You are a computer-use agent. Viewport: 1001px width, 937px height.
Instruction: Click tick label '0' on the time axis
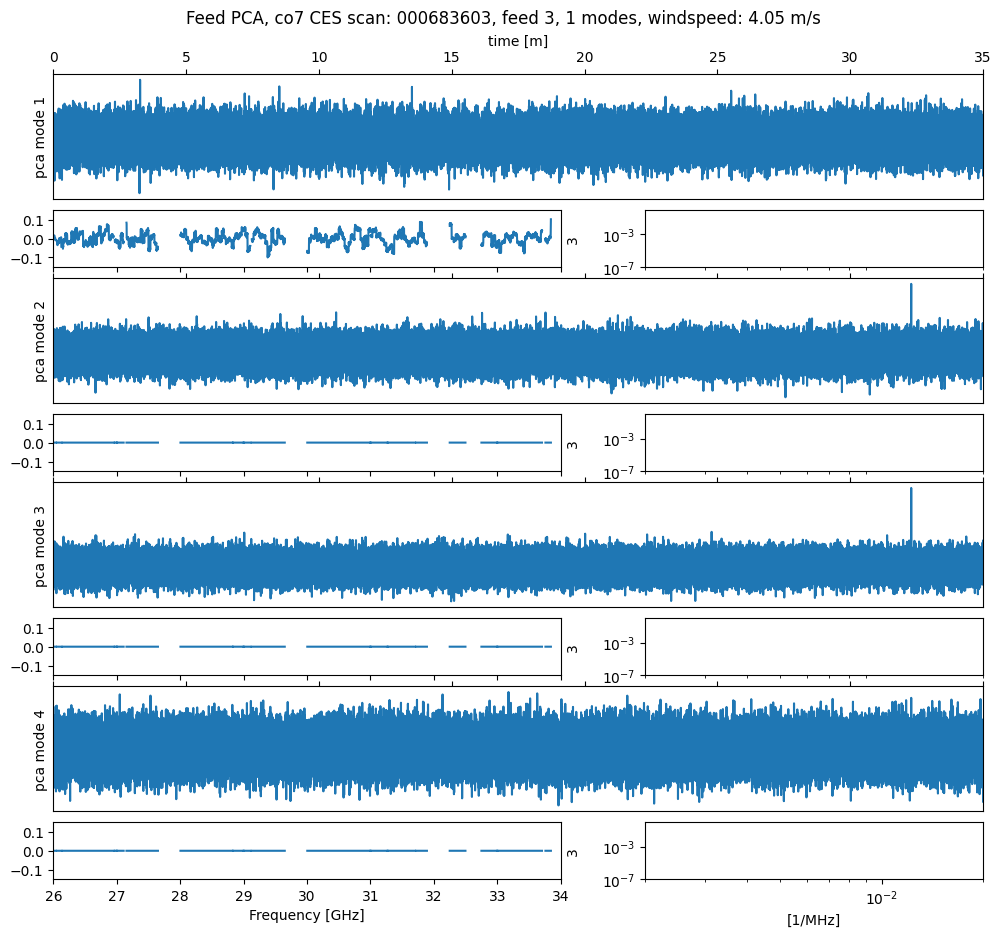tap(54, 58)
